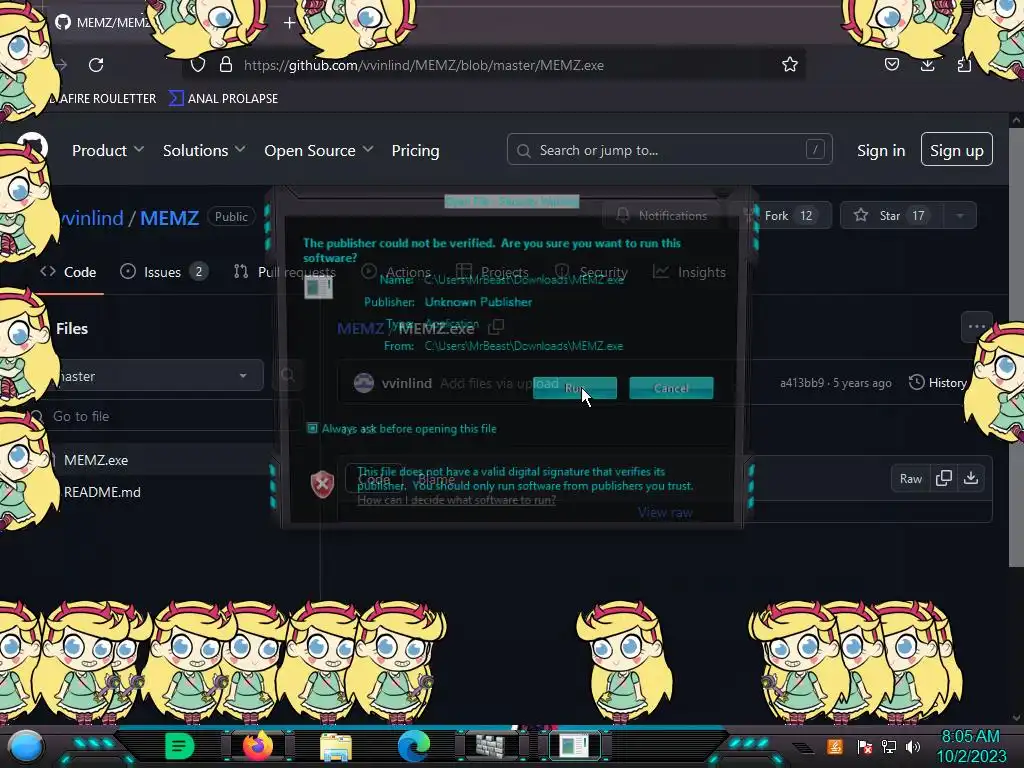The width and height of the screenshot is (1024, 768).
Task: Select MEMZ.exe in the file tree
Action: pos(96,460)
